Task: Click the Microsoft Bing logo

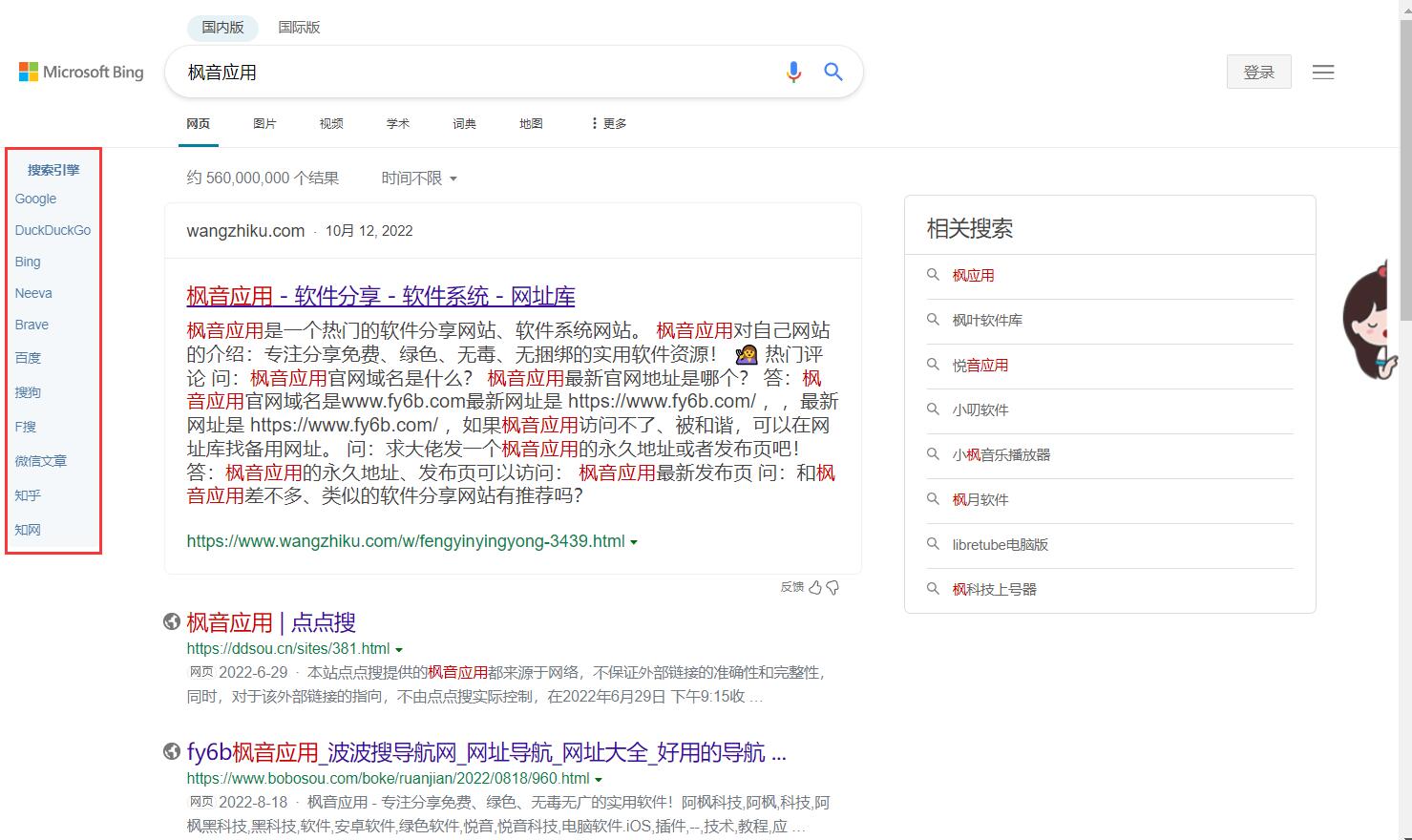Action: click(81, 72)
